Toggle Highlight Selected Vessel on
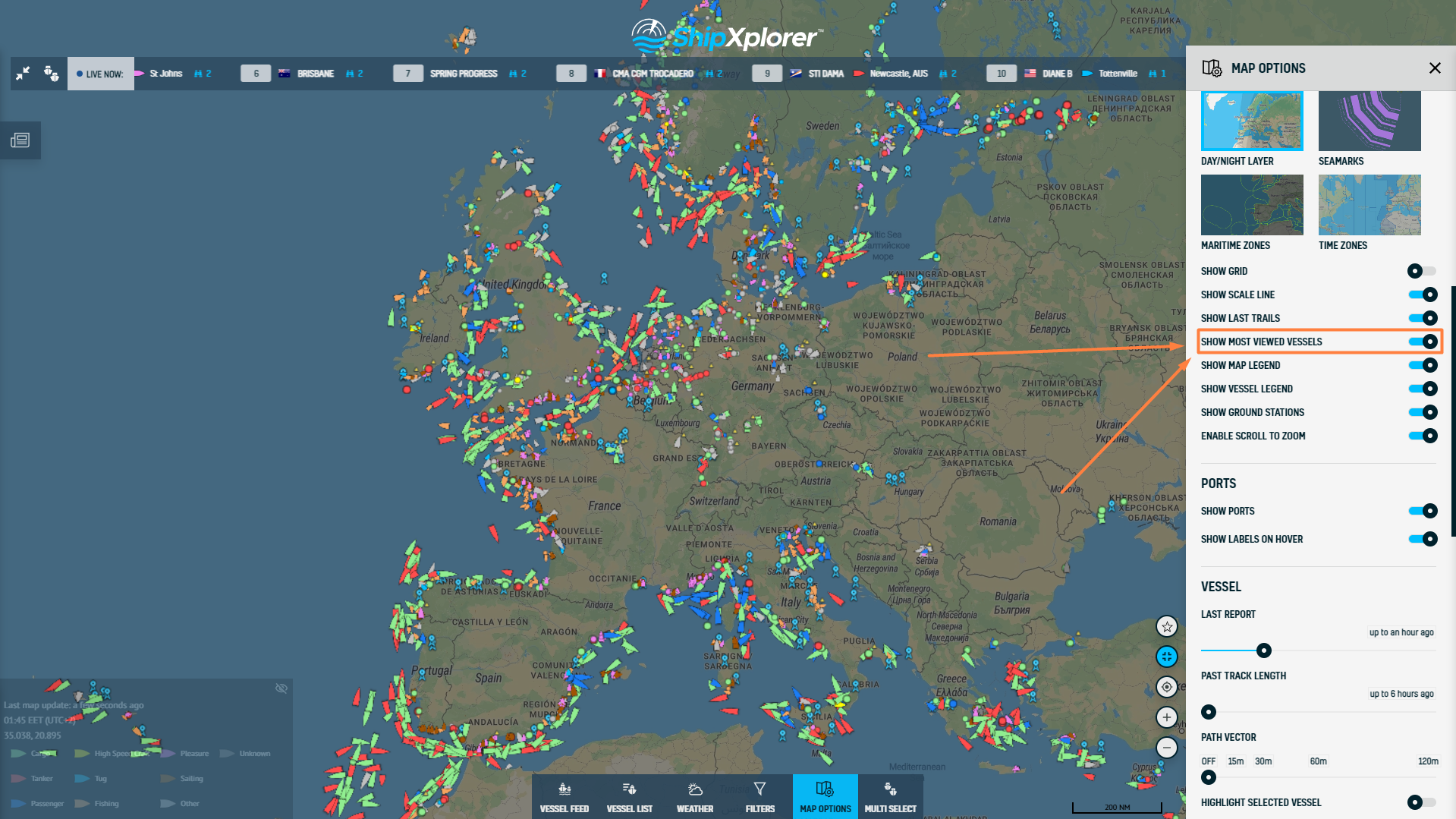Image resolution: width=1456 pixels, height=819 pixels. [1421, 802]
